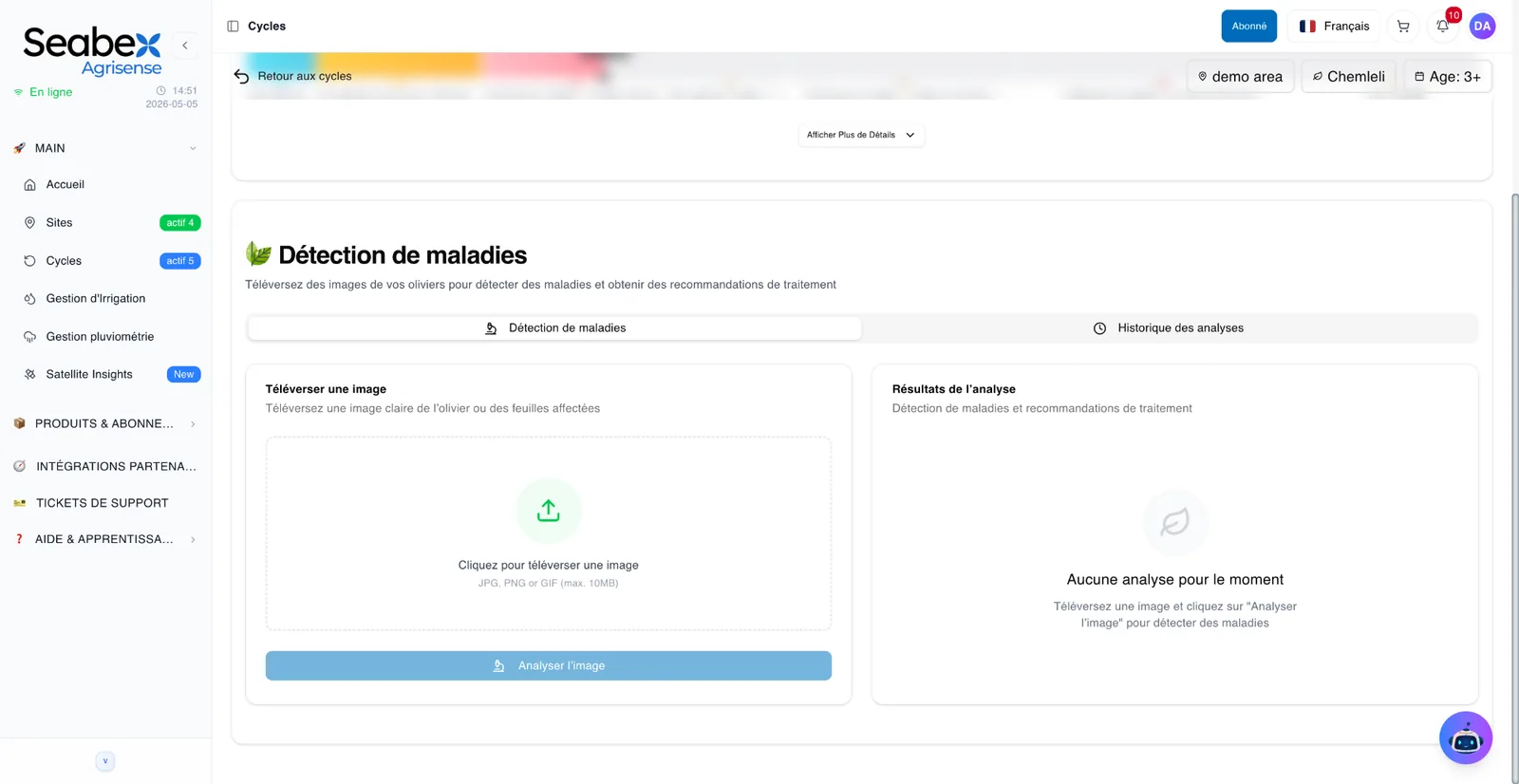Click the Sites location pin icon
The width and height of the screenshot is (1519, 784).
[x=29, y=223]
